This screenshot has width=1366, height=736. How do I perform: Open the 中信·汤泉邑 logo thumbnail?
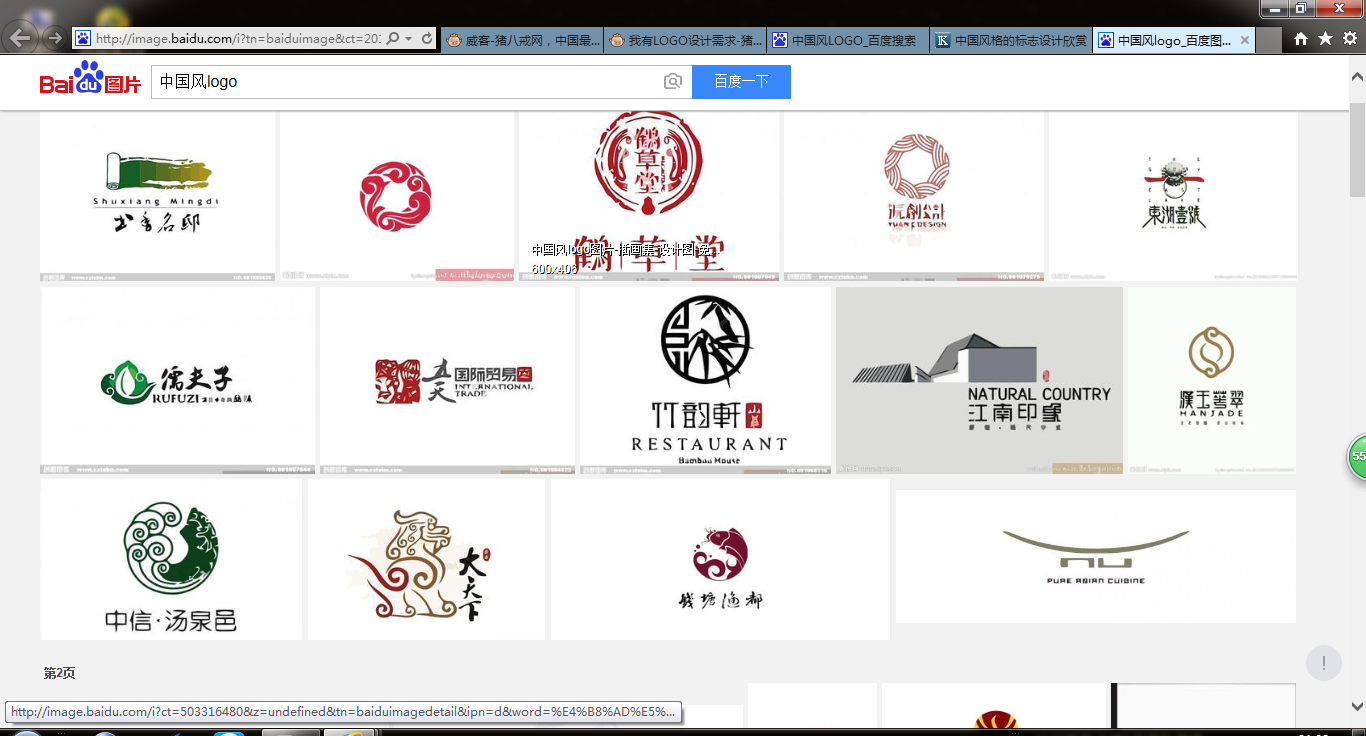point(171,559)
